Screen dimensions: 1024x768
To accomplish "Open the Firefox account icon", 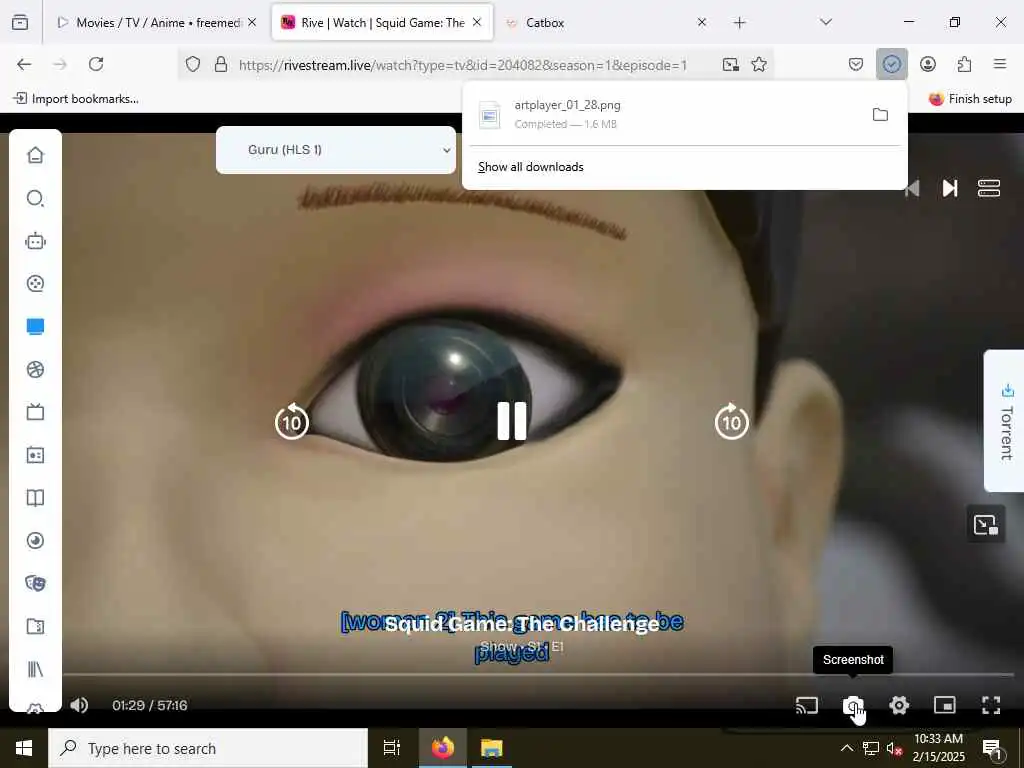I will click(928, 64).
